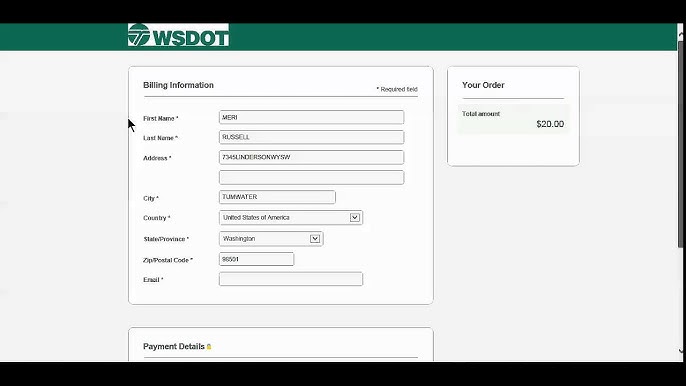Viewport: 686px width, 386px height.
Task: Click the "Zip/Postal Code *" label
Action: pyautogui.click(x=168, y=260)
